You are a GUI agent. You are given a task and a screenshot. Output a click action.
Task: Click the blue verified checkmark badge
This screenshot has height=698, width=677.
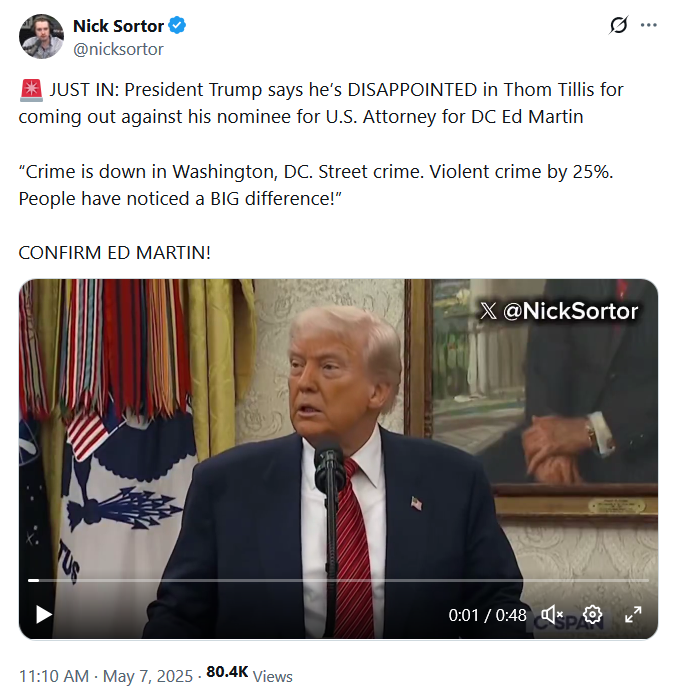pyautogui.click(x=177, y=25)
